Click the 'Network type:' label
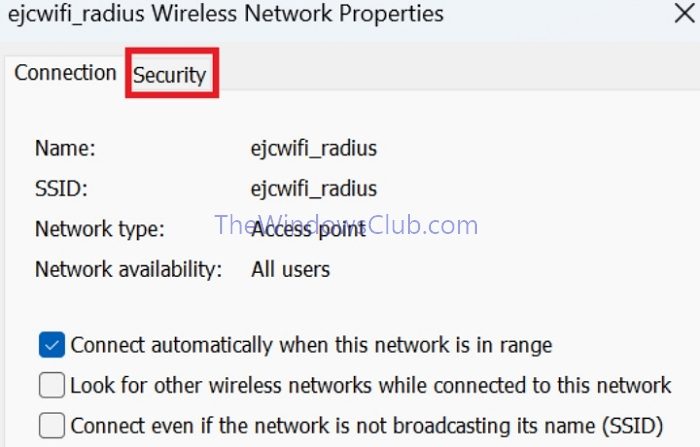Viewport: 700px width, 447px height. click(x=98, y=229)
